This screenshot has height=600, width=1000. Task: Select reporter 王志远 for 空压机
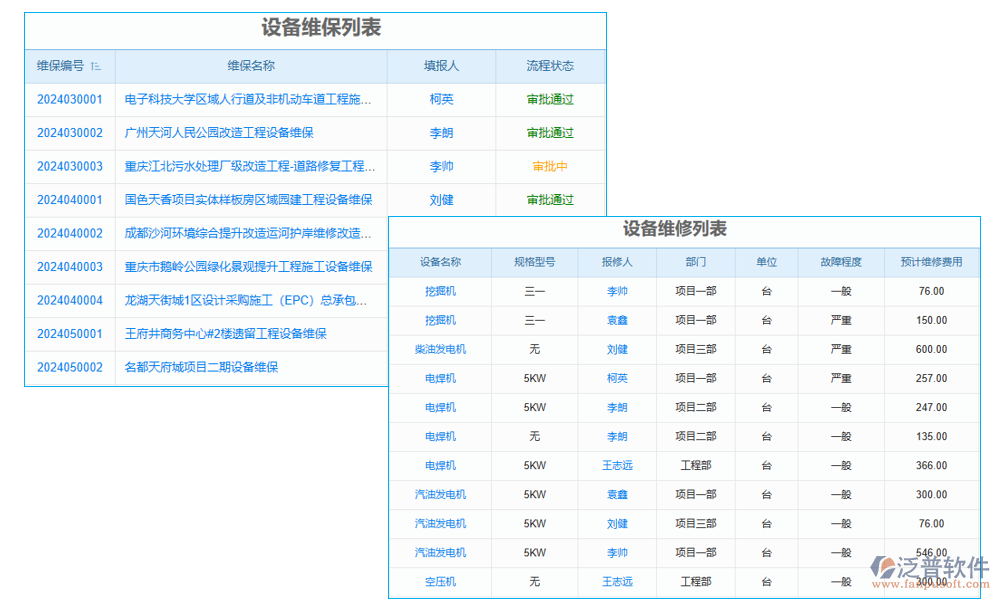point(617,582)
